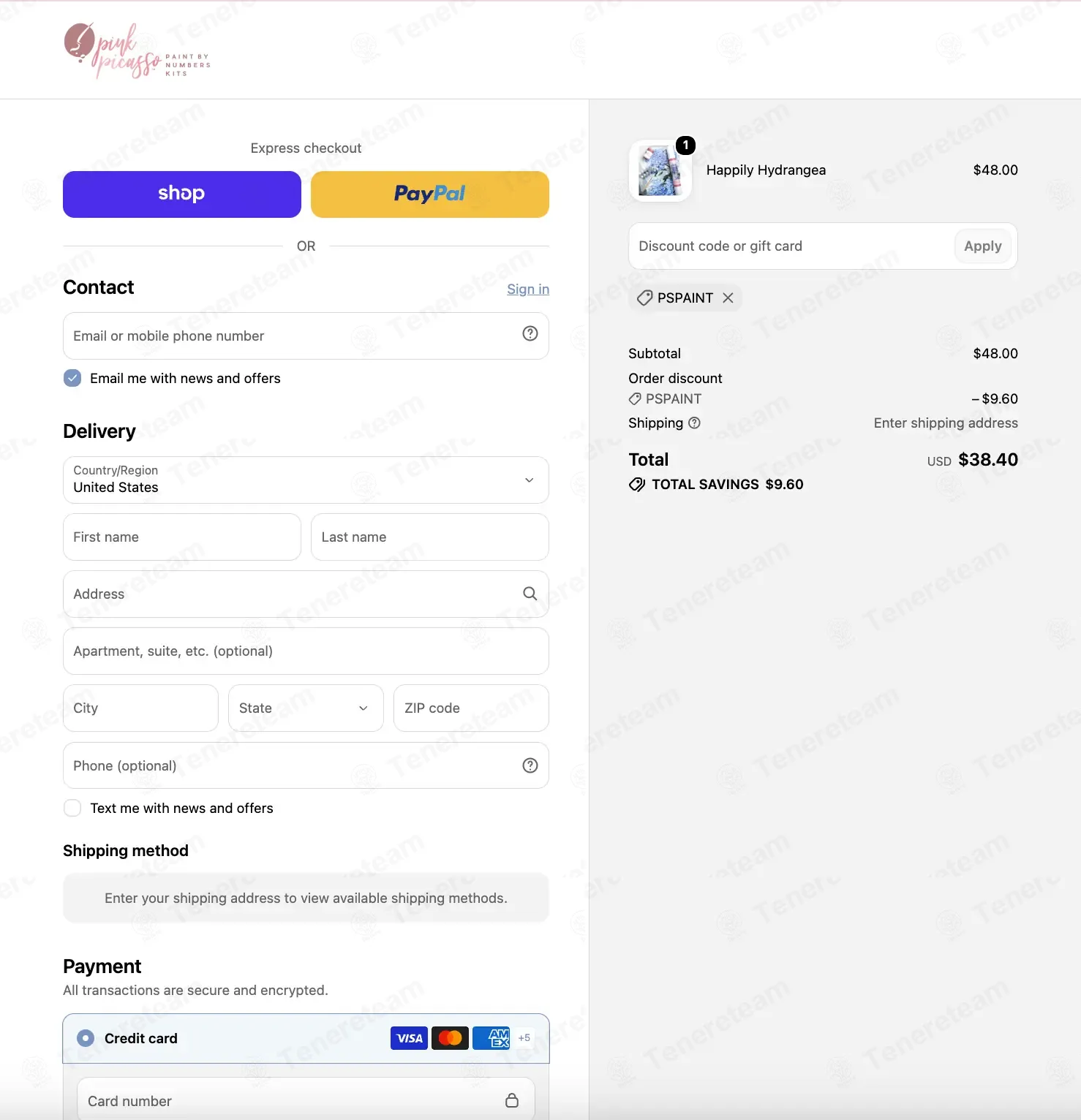This screenshot has height=1120, width=1081.
Task: Click the 'Enter shipping address' text in summary
Action: [x=946, y=423]
